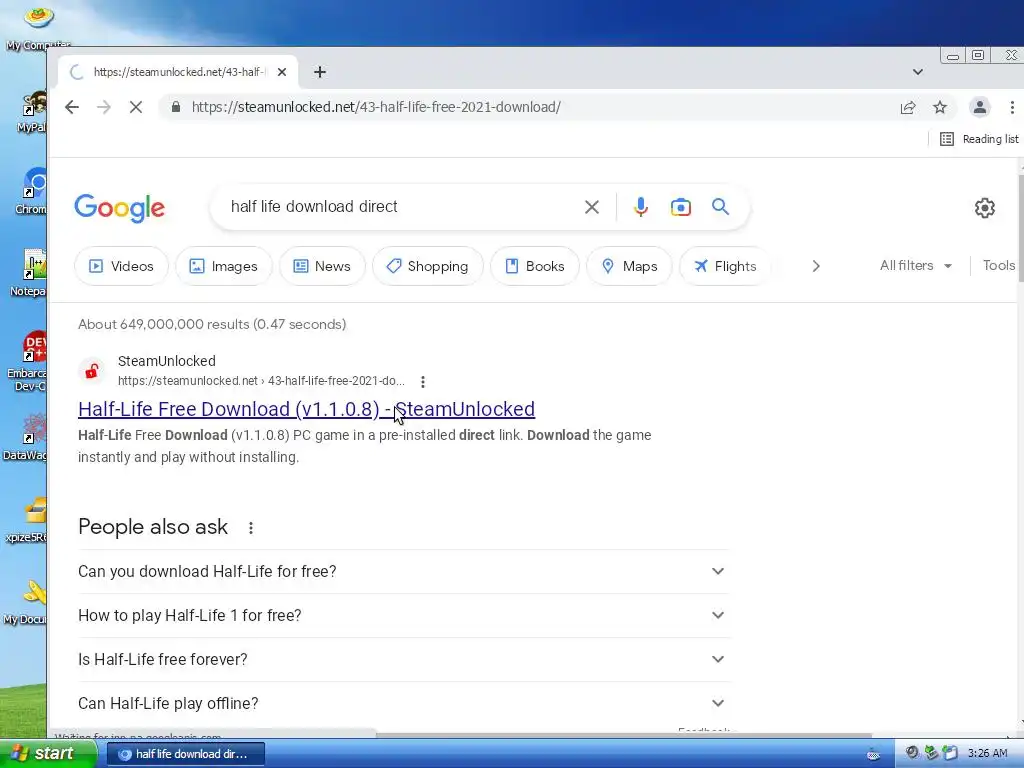Image resolution: width=1024 pixels, height=768 pixels.
Task: Click the magnifier search button
Action: (x=720, y=207)
